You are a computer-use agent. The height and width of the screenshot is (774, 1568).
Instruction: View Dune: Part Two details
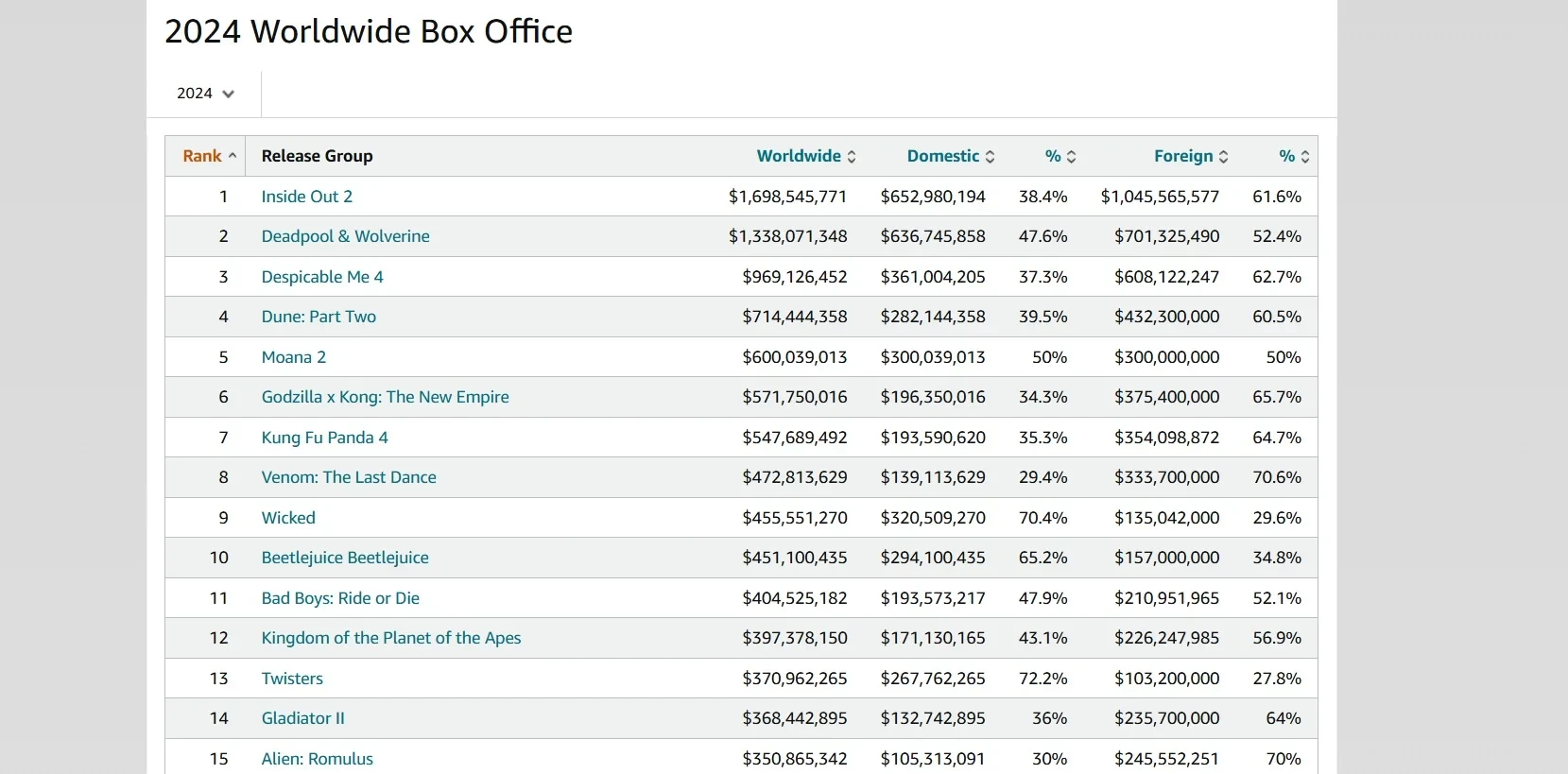[x=319, y=317]
